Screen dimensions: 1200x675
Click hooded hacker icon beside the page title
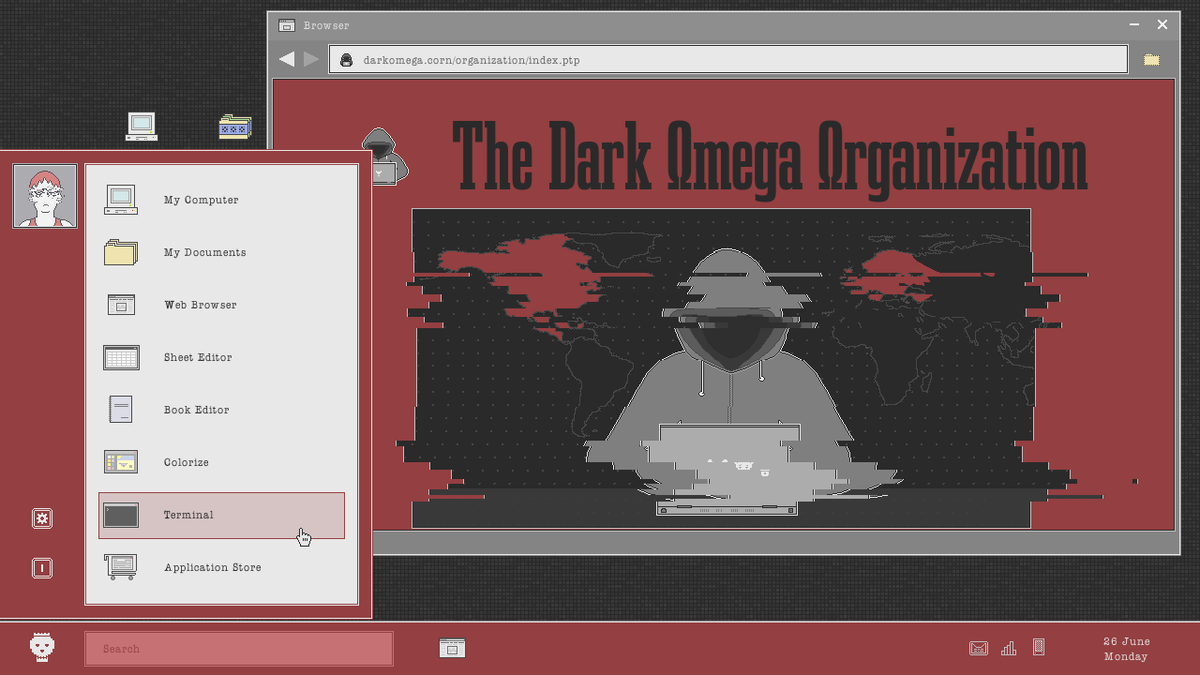(x=386, y=155)
